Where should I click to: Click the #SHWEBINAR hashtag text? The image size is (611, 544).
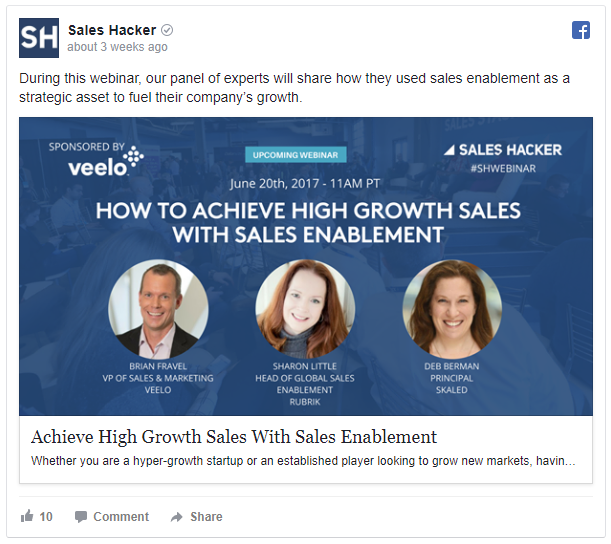[503, 168]
